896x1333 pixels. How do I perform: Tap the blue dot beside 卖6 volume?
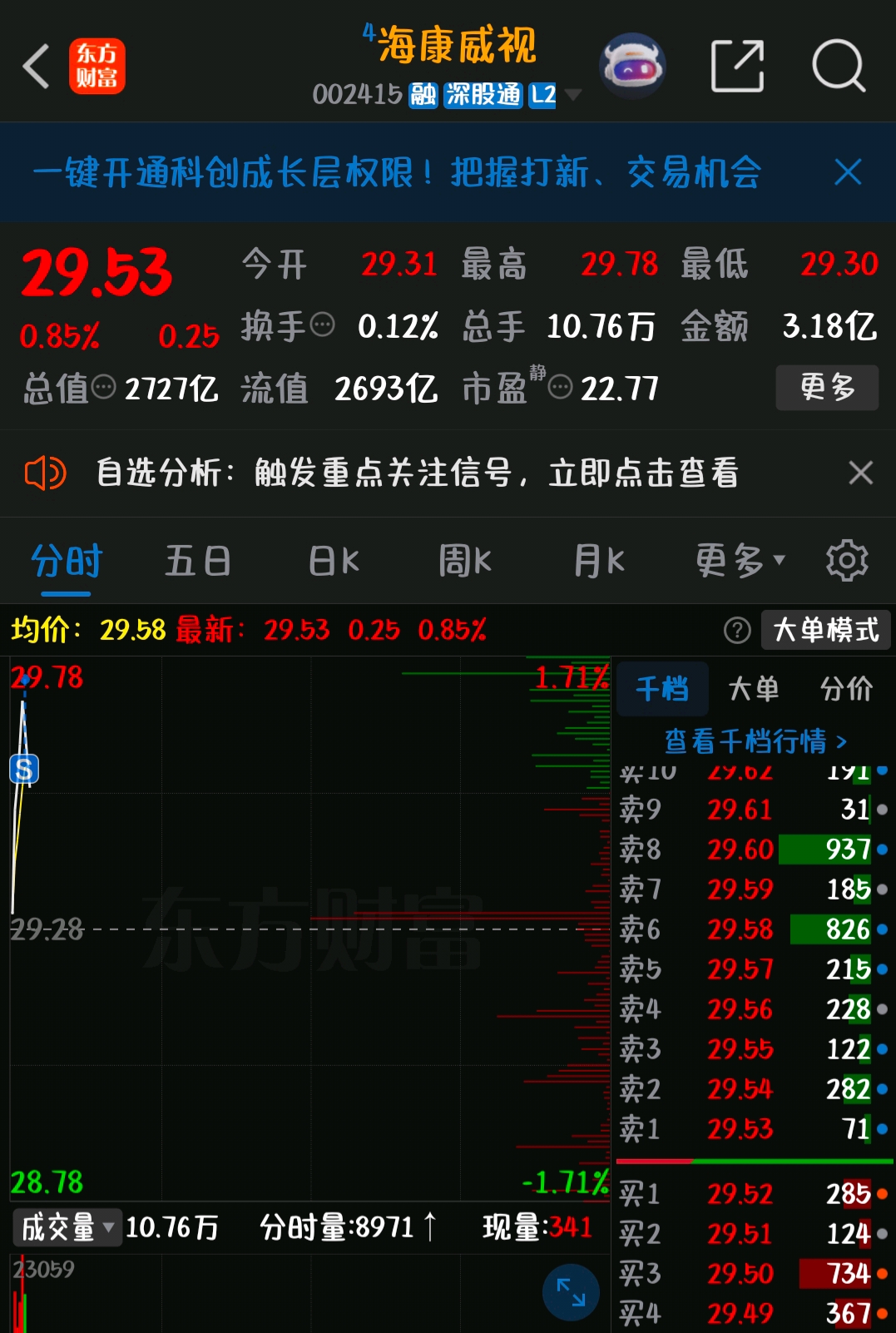[882, 929]
